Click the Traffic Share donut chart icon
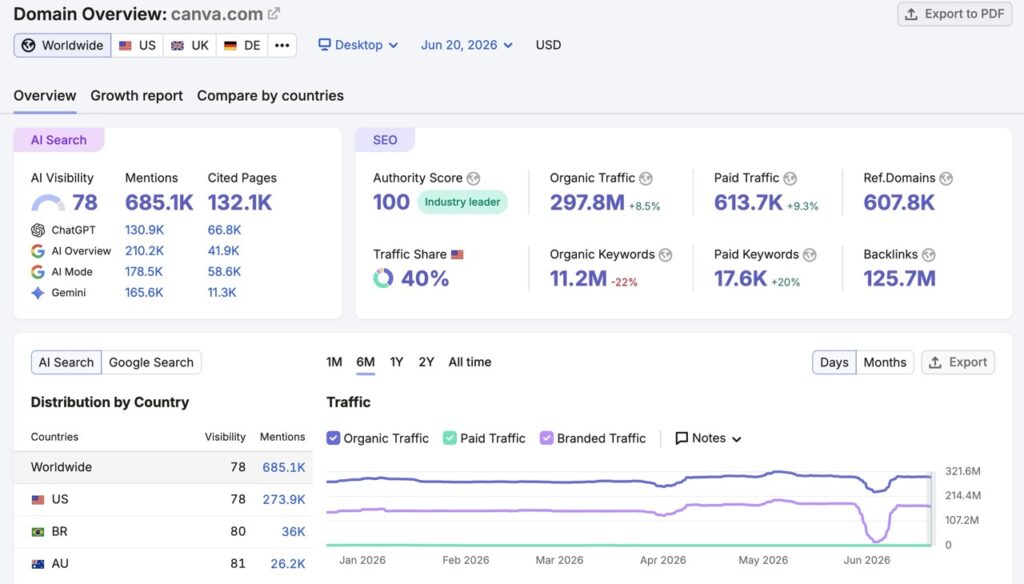This screenshot has width=1024, height=584. pyautogui.click(x=383, y=278)
